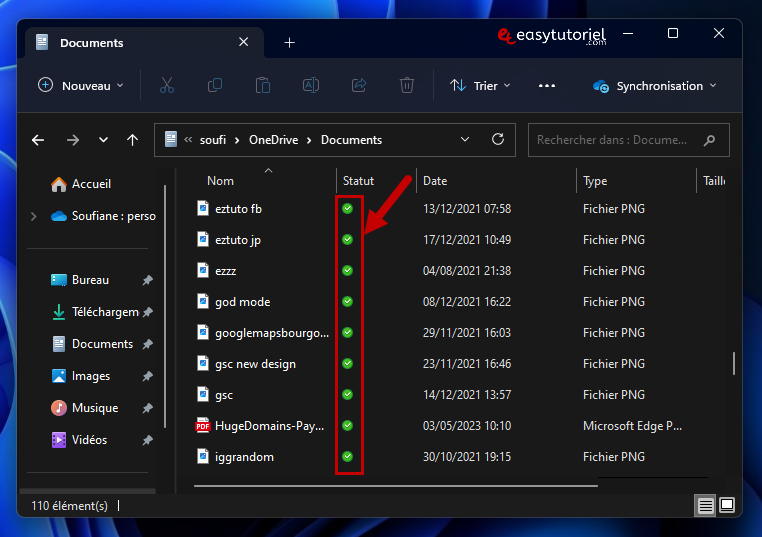Add a new tab with plus button

(289, 43)
